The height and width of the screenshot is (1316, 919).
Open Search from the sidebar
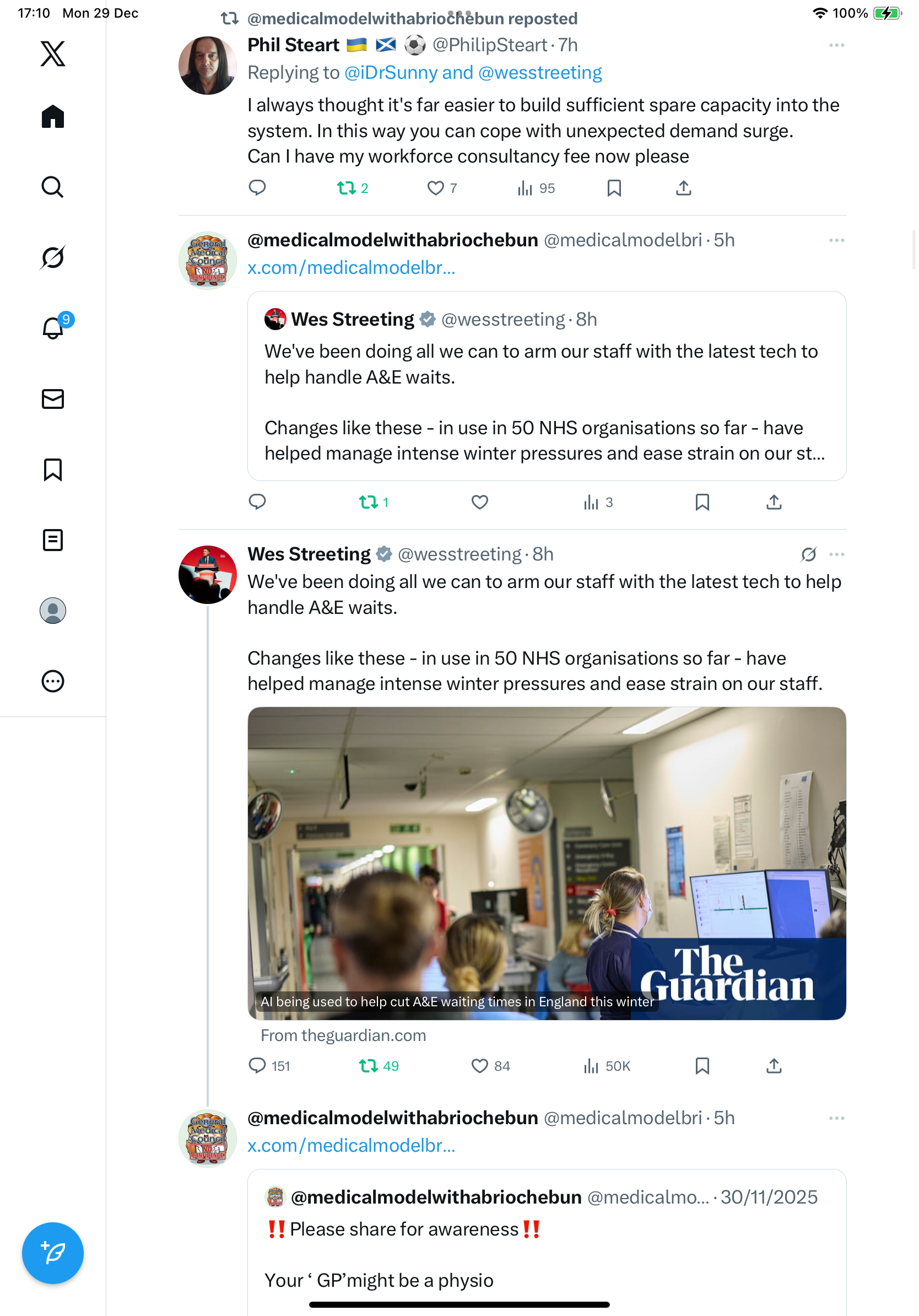click(x=53, y=187)
